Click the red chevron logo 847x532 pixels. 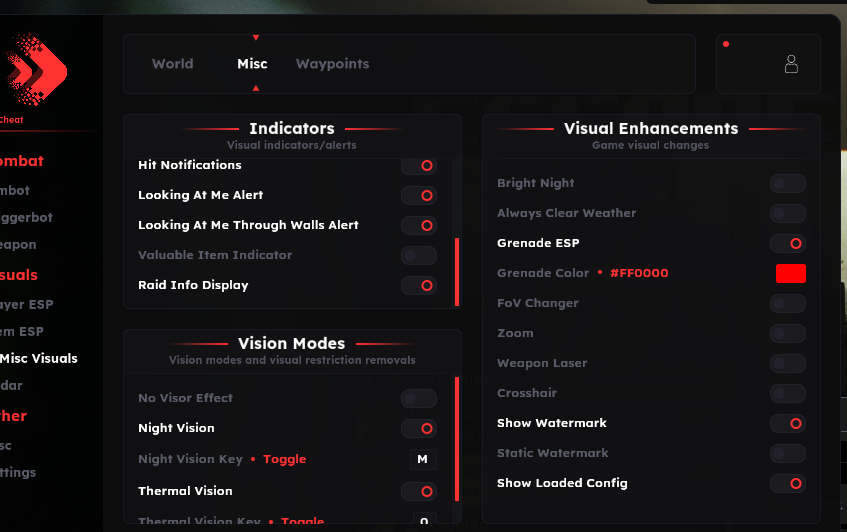coord(35,70)
